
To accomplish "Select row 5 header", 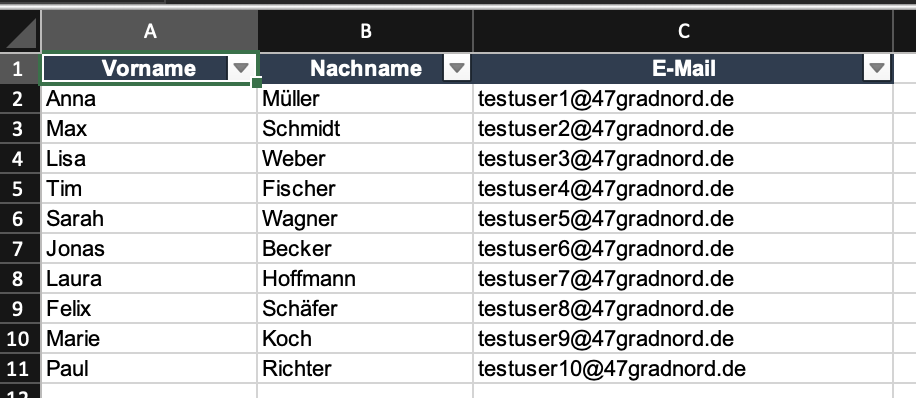I will coord(20,189).
